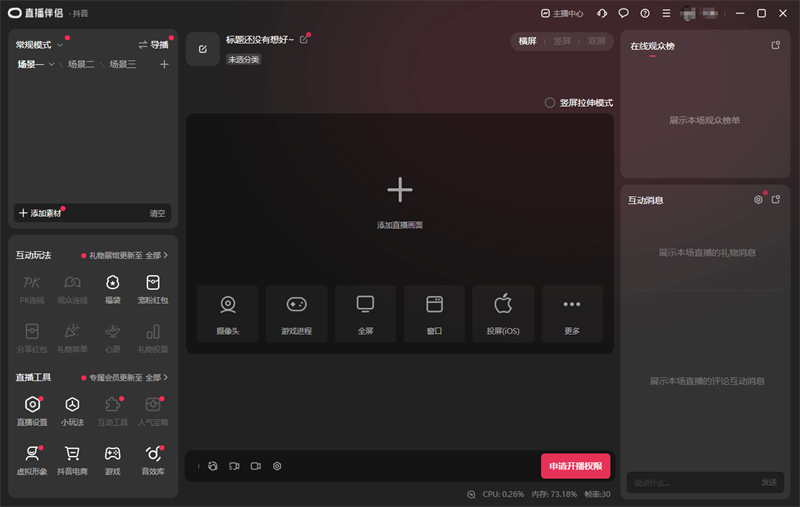This screenshot has width=800, height=507.
Task: Open 直播设置 live settings
Action: pos(33,409)
